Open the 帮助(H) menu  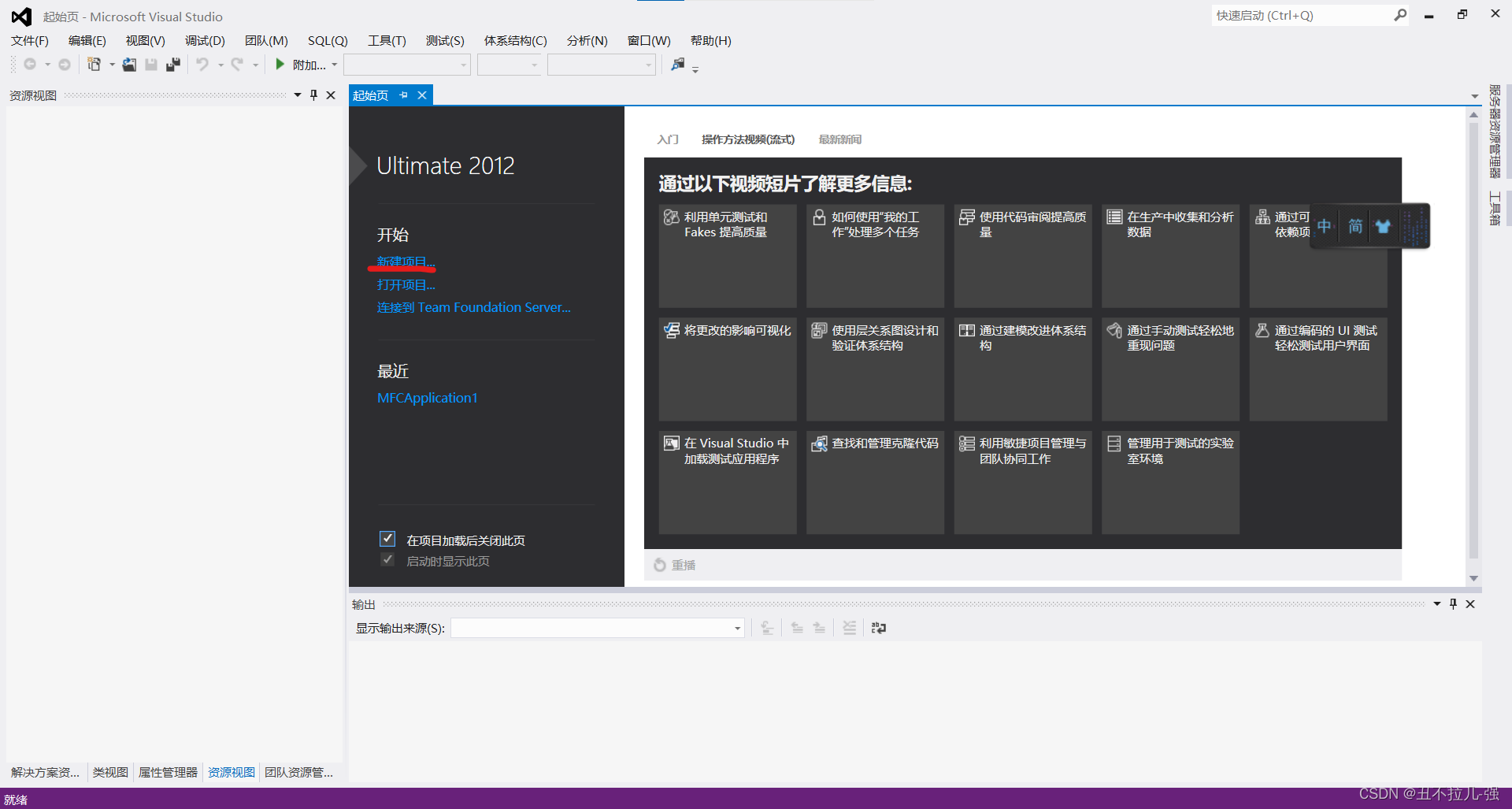click(710, 41)
